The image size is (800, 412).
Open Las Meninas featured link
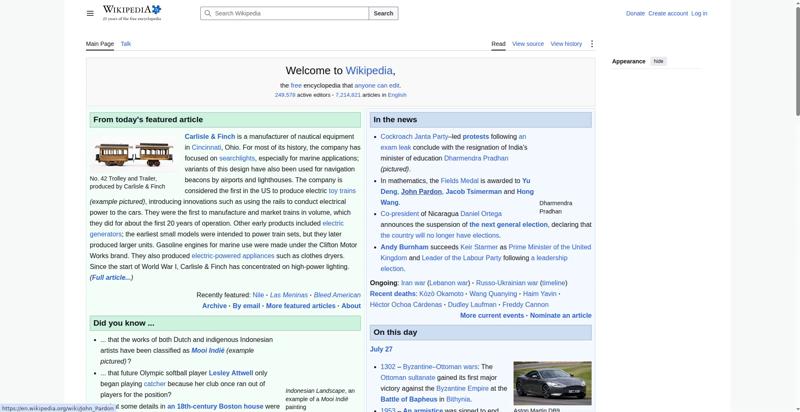coord(289,295)
